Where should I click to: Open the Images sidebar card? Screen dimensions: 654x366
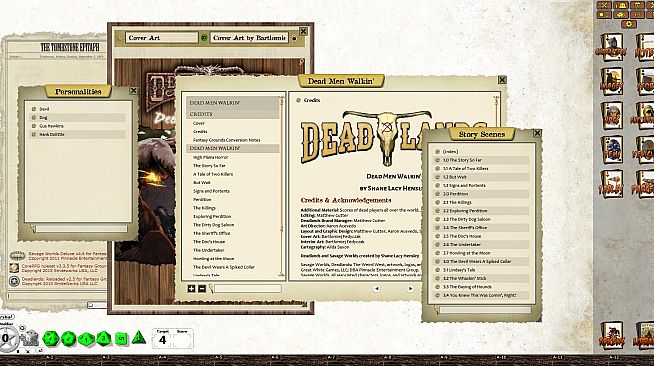(x=611, y=82)
